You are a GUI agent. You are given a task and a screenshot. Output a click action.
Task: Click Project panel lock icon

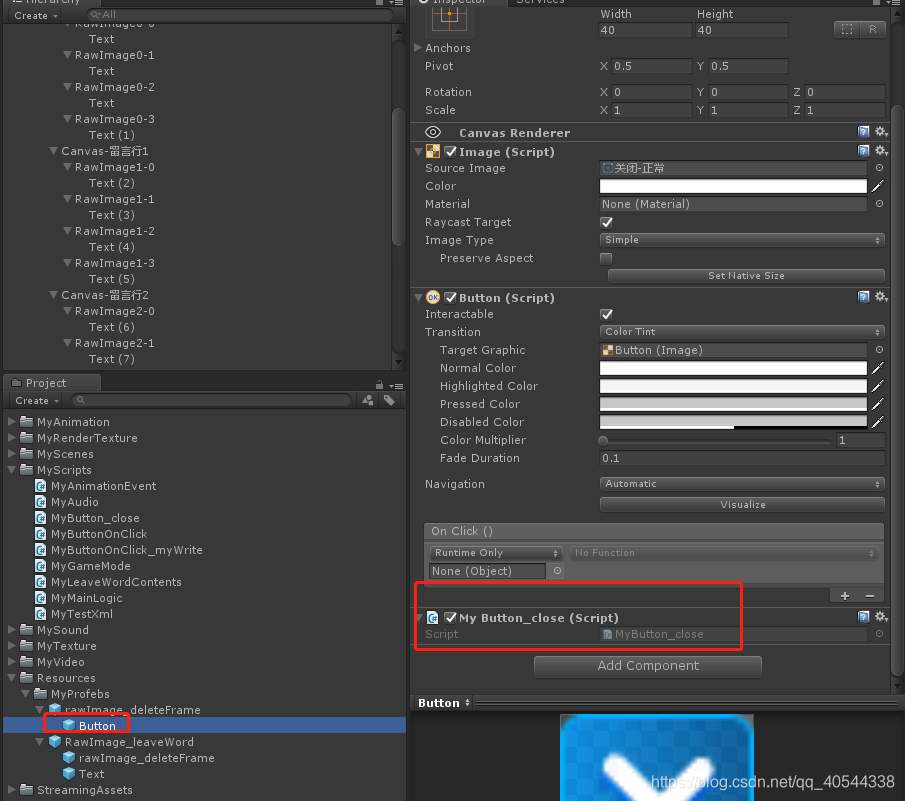point(379,385)
